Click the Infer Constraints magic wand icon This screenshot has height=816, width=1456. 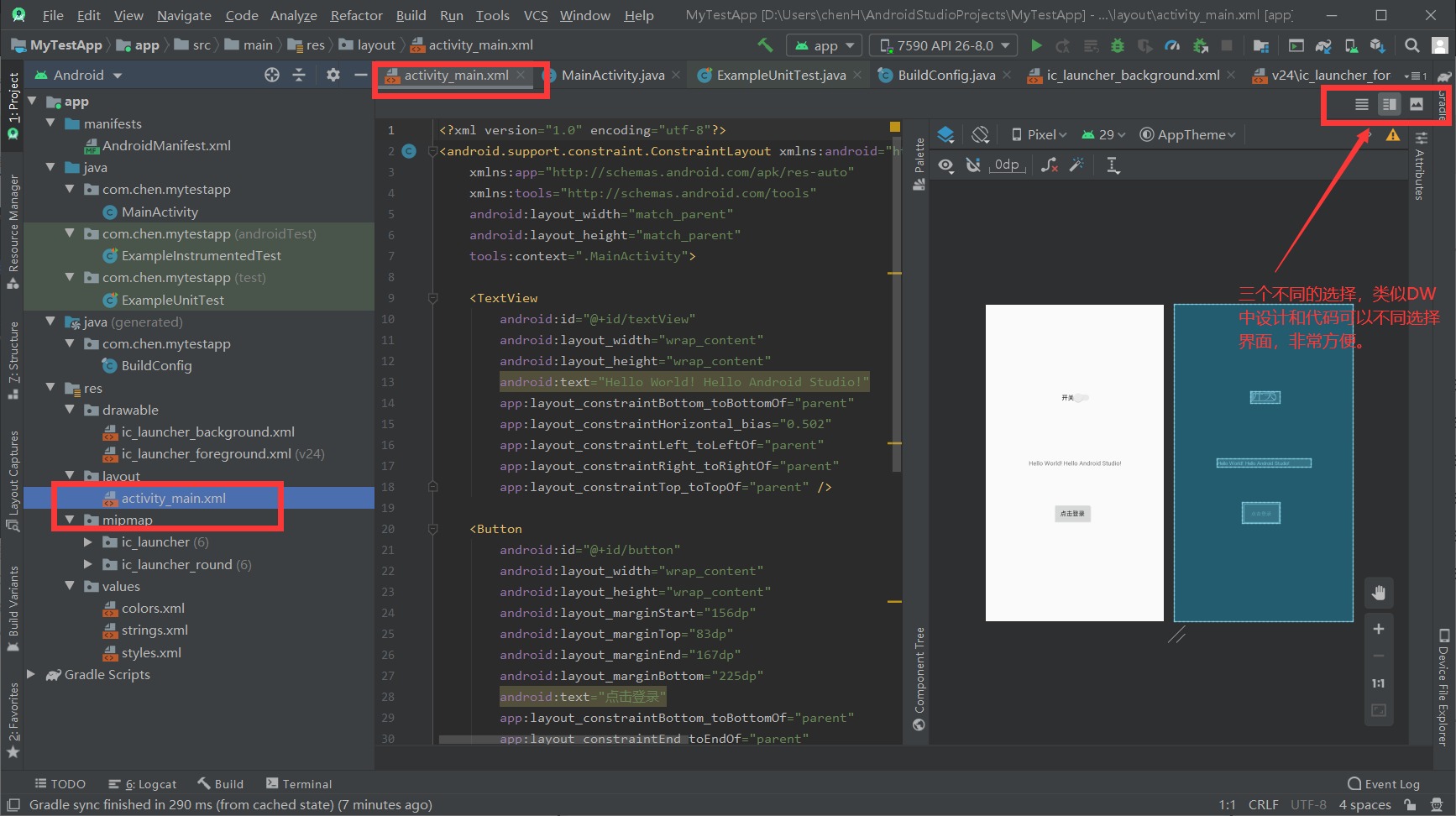[x=1077, y=165]
